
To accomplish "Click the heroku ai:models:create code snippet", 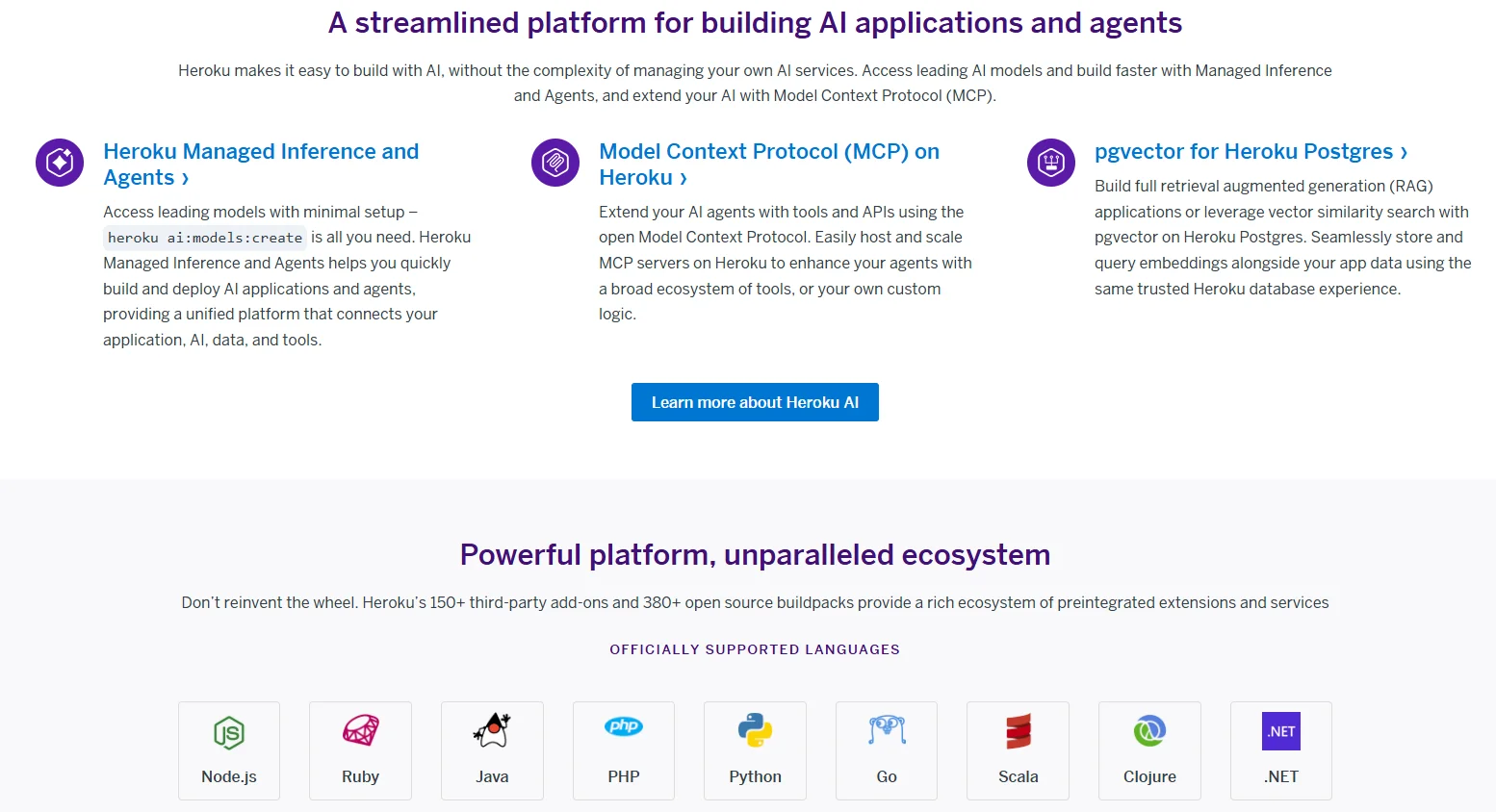I will click(x=204, y=237).
